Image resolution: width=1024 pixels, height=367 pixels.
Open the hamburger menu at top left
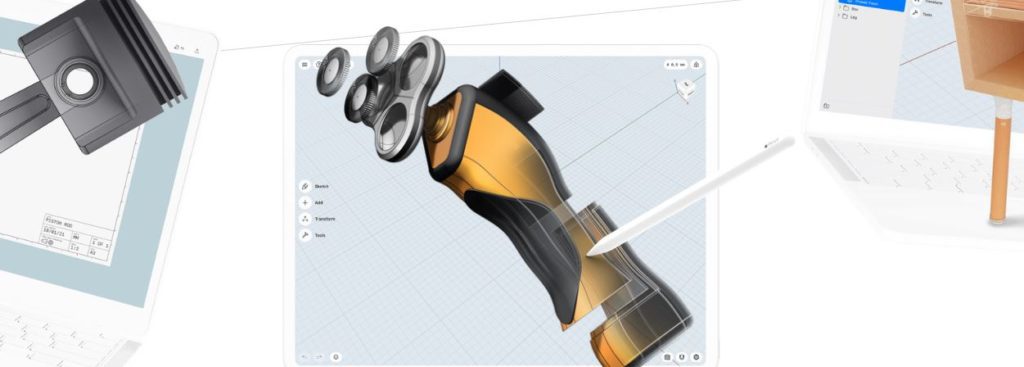point(304,65)
